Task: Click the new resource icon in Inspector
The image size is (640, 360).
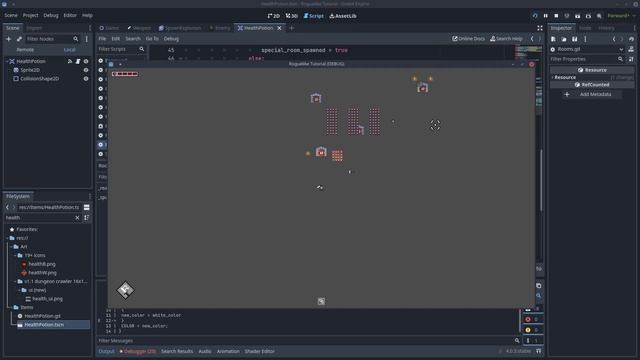Action: tap(553, 39)
